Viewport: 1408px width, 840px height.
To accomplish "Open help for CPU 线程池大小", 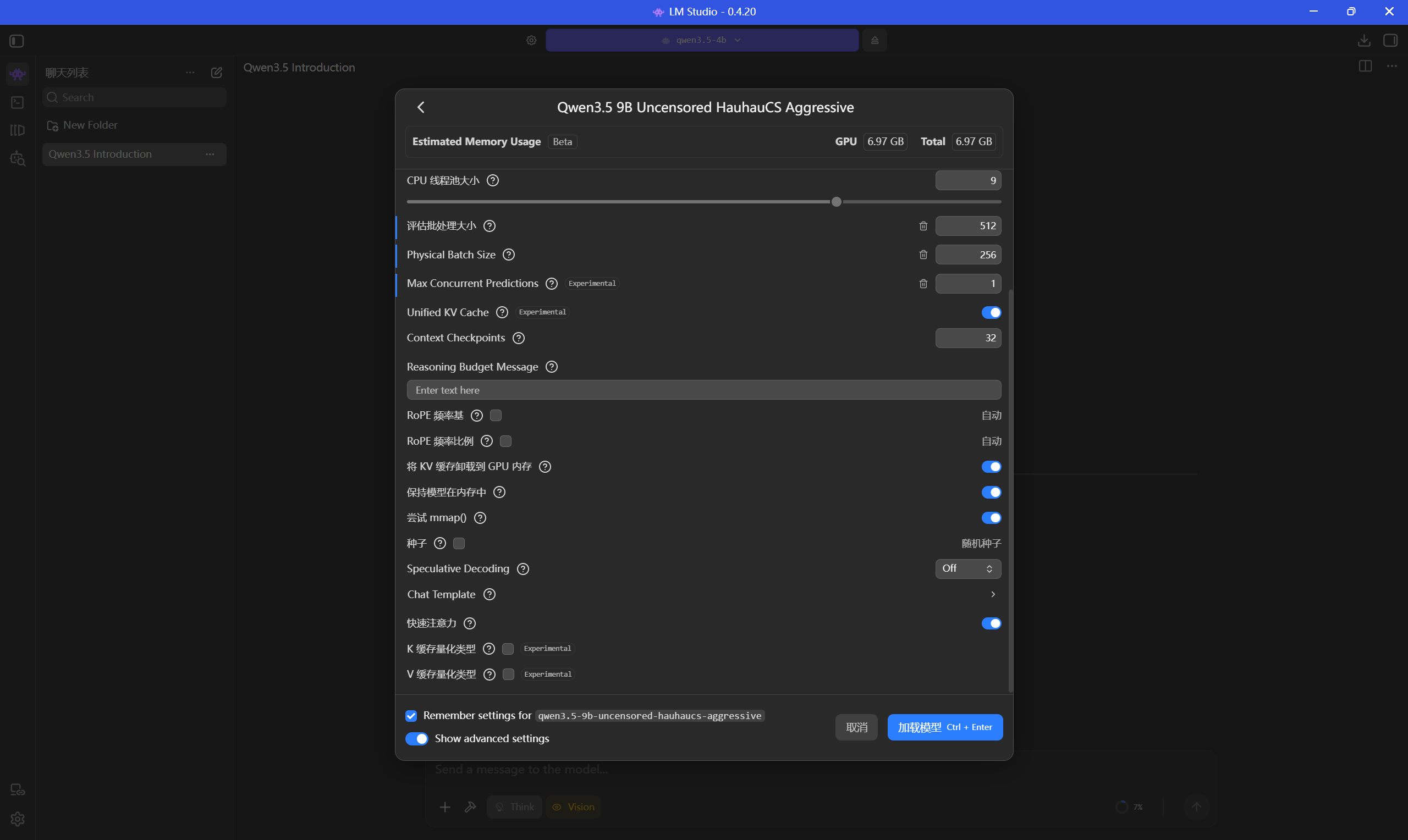I will coord(493,180).
